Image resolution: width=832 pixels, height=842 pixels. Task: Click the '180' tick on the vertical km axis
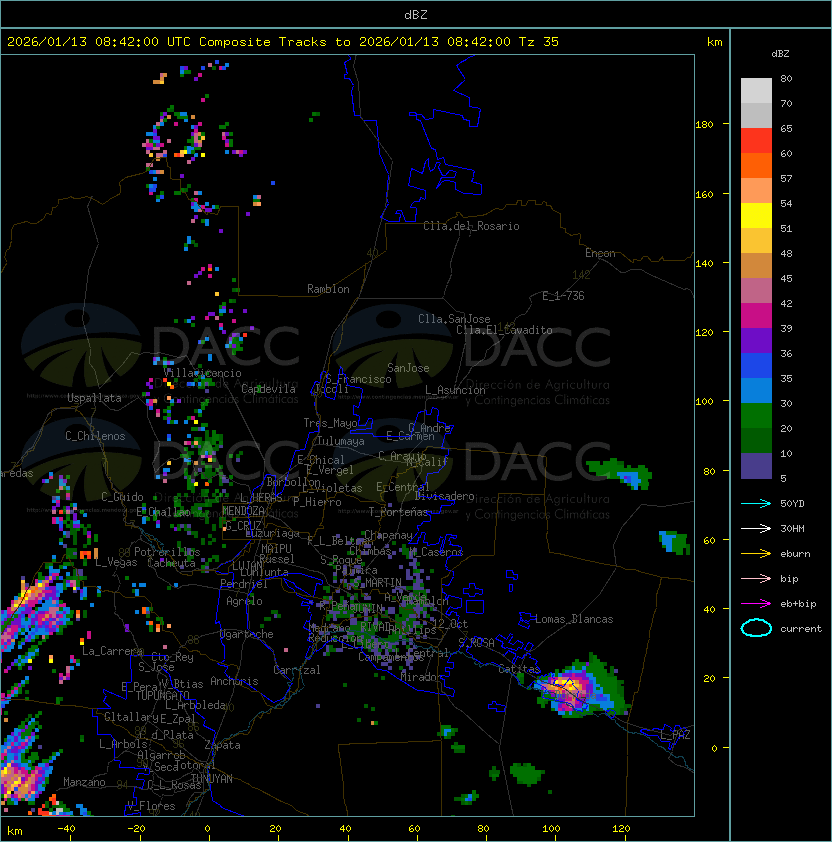coord(704,125)
